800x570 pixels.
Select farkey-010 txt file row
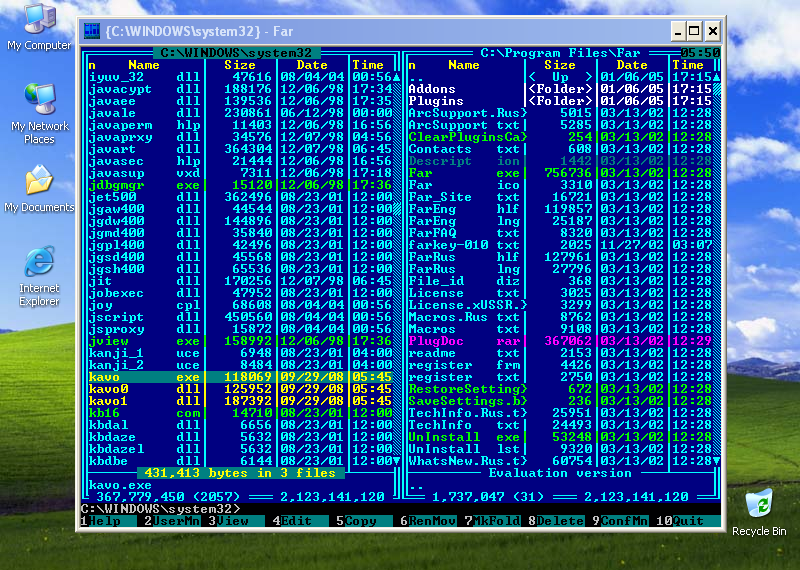tap(560, 245)
